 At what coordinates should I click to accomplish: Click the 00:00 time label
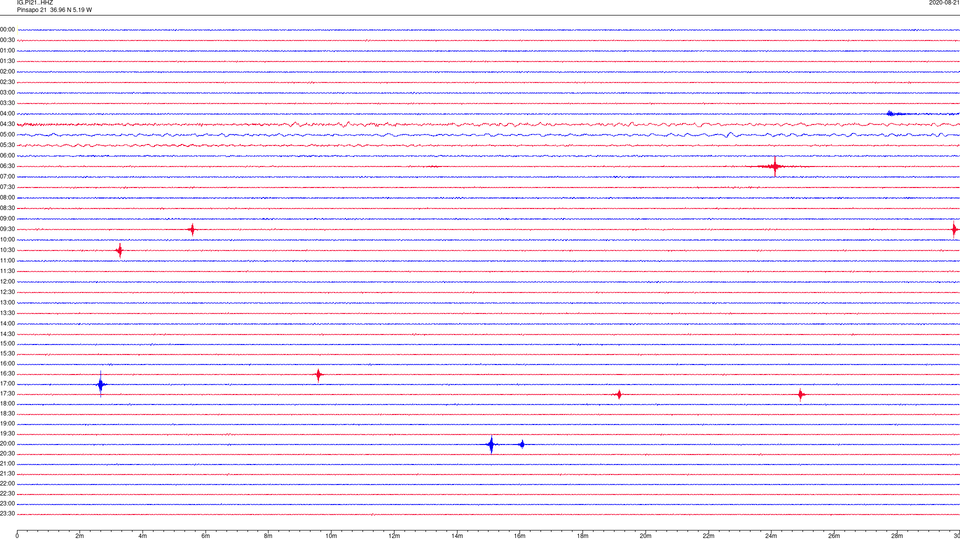7,29
